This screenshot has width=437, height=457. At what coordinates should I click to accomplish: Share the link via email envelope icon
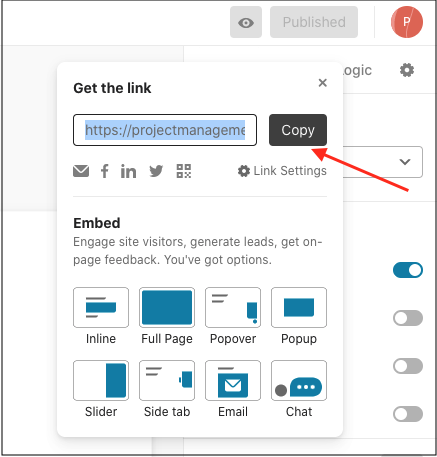[81, 171]
